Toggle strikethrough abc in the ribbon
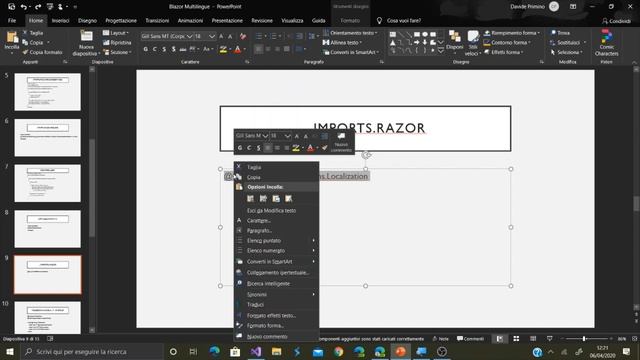The image size is (640, 360). click(183, 49)
